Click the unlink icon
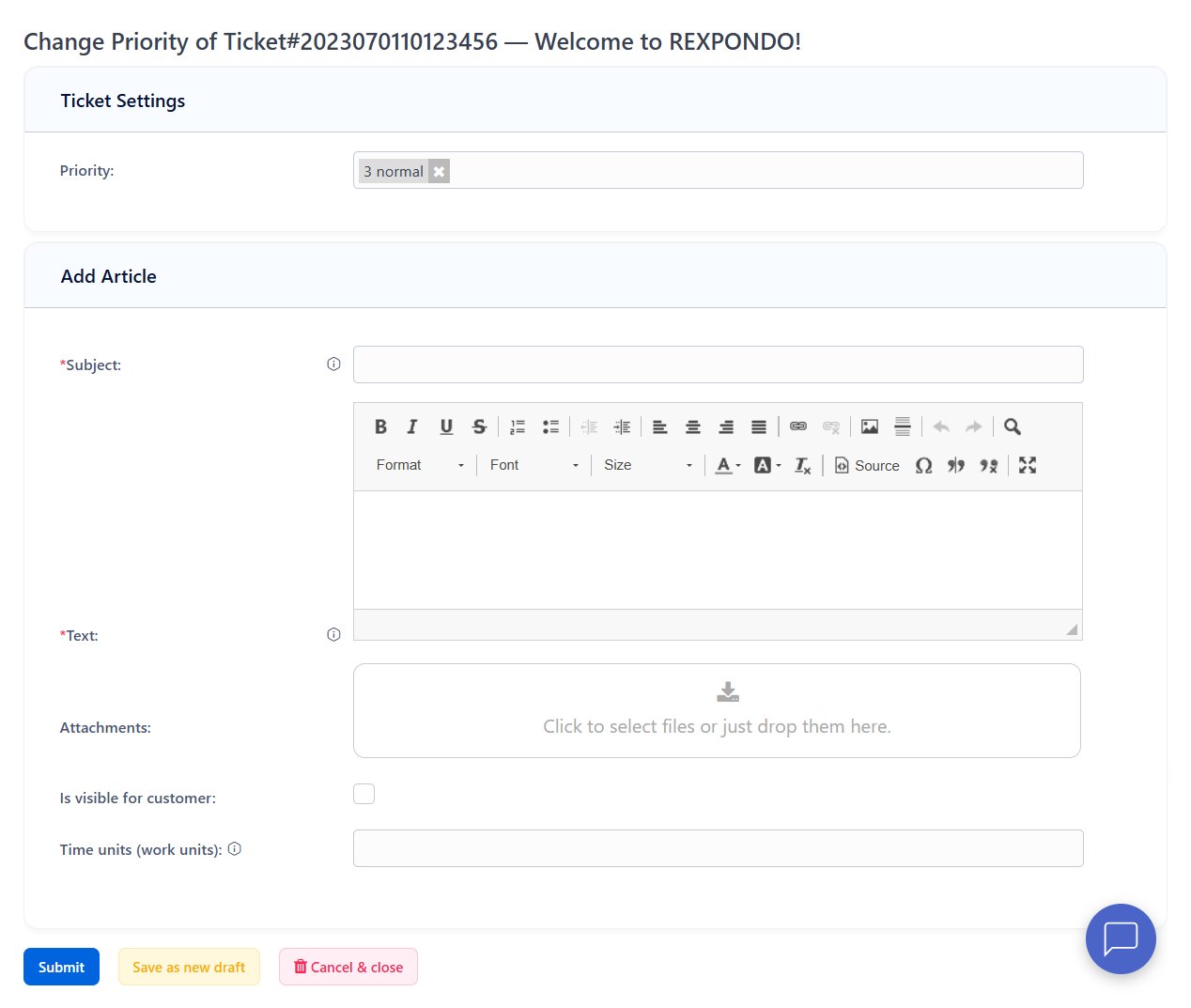The height and width of the screenshot is (1008, 1191). coord(831,426)
